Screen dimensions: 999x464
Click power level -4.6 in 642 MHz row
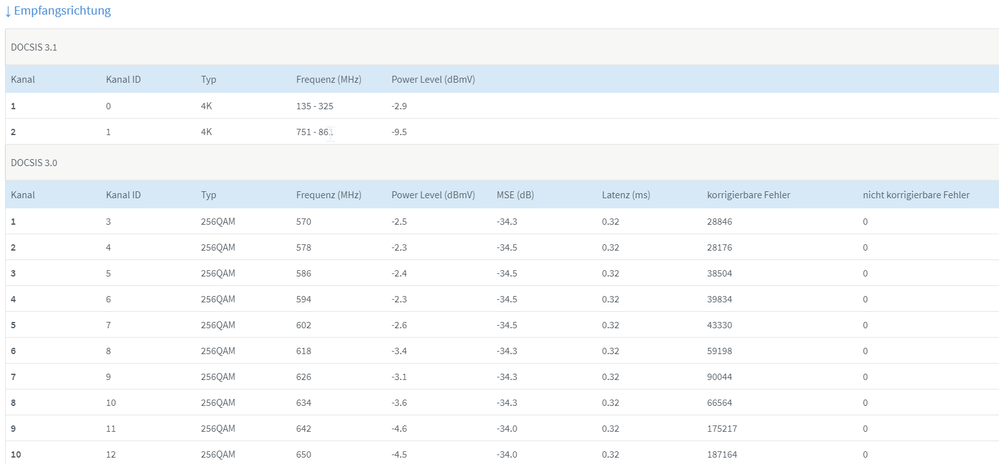tap(399, 429)
